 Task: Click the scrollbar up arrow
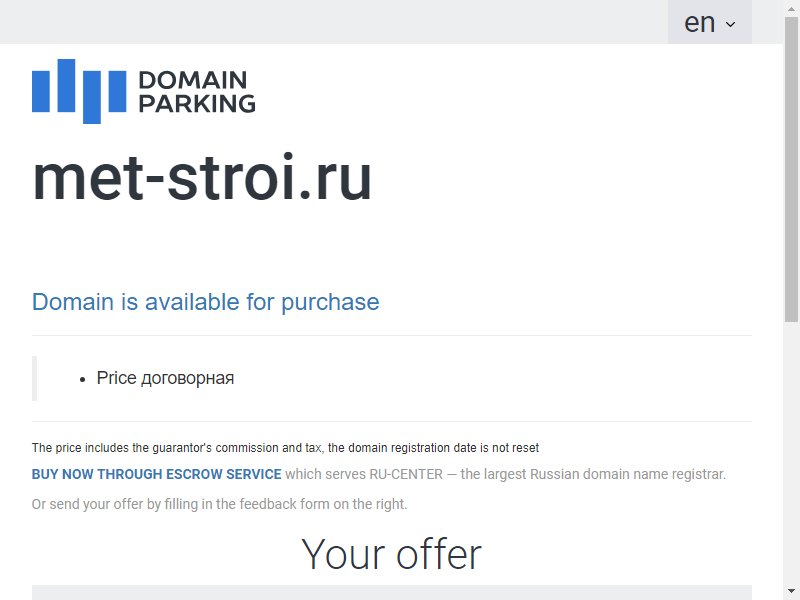point(791,8)
